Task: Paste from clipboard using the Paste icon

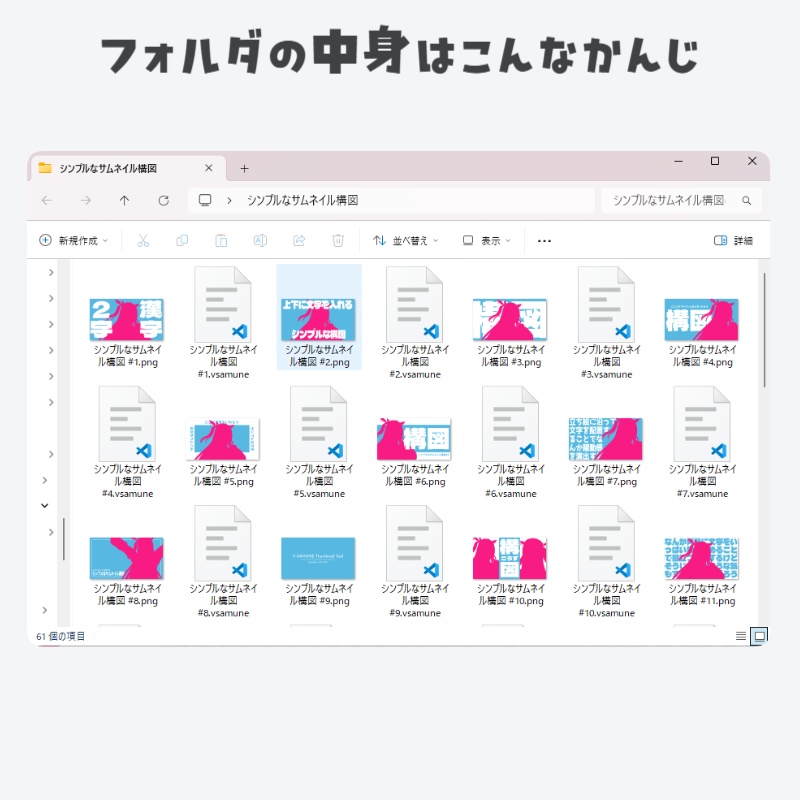Action: click(221, 240)
